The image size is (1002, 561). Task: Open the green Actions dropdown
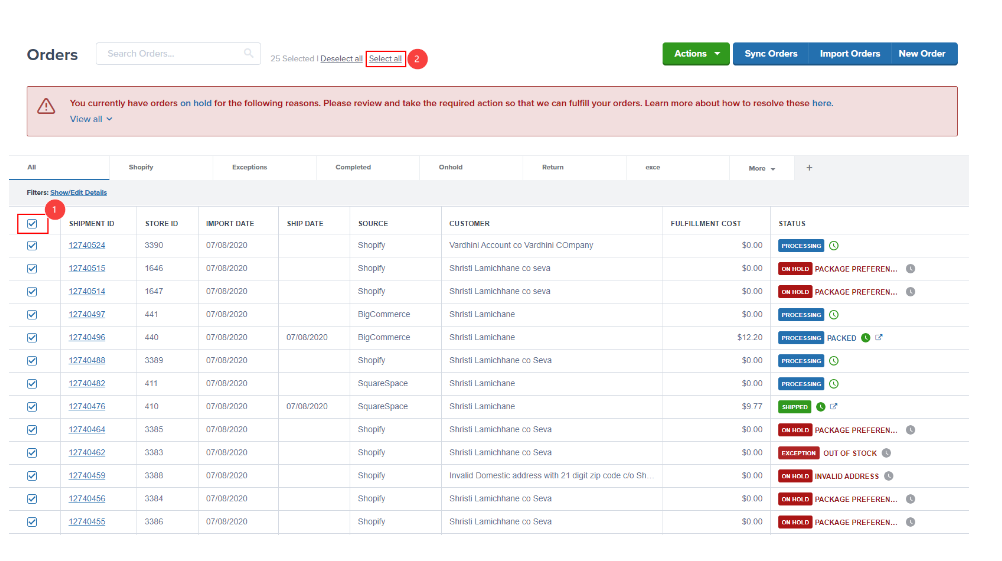[x=696, y=54]
